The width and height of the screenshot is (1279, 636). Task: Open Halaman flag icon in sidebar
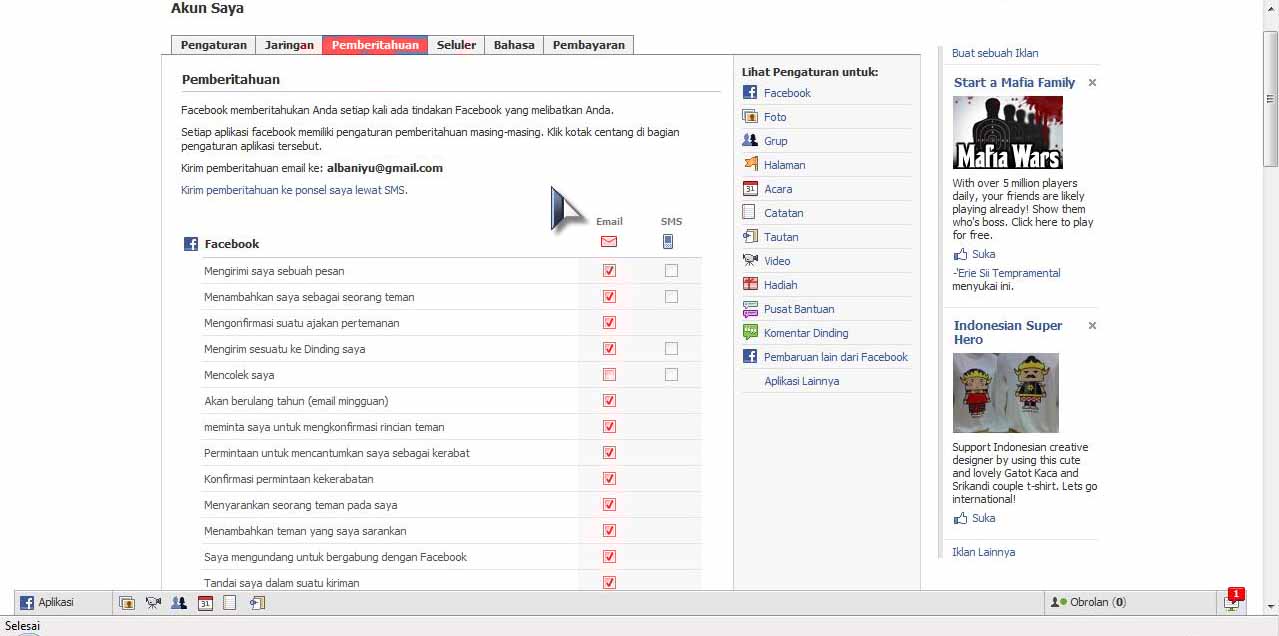point(750,165)
